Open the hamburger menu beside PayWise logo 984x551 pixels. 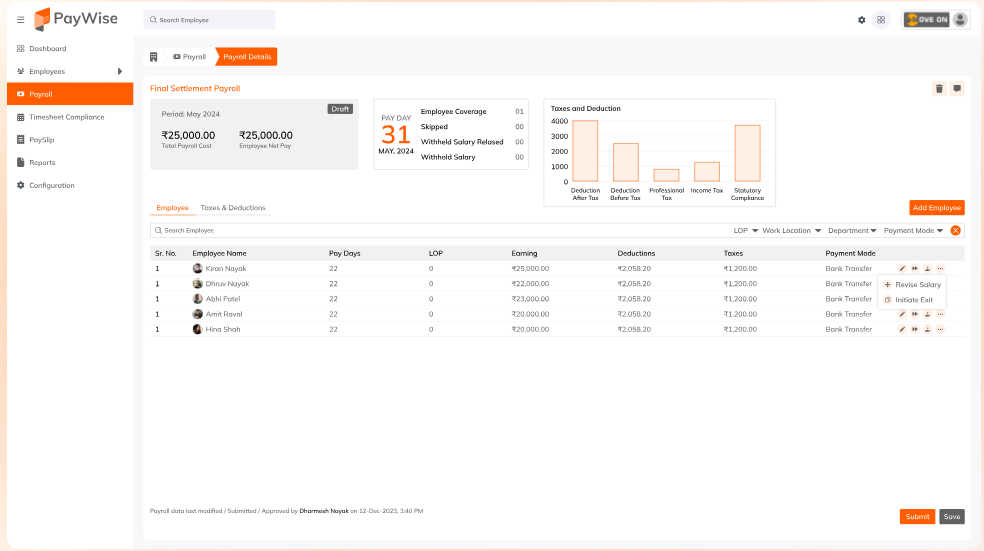[x=21, y=20]
